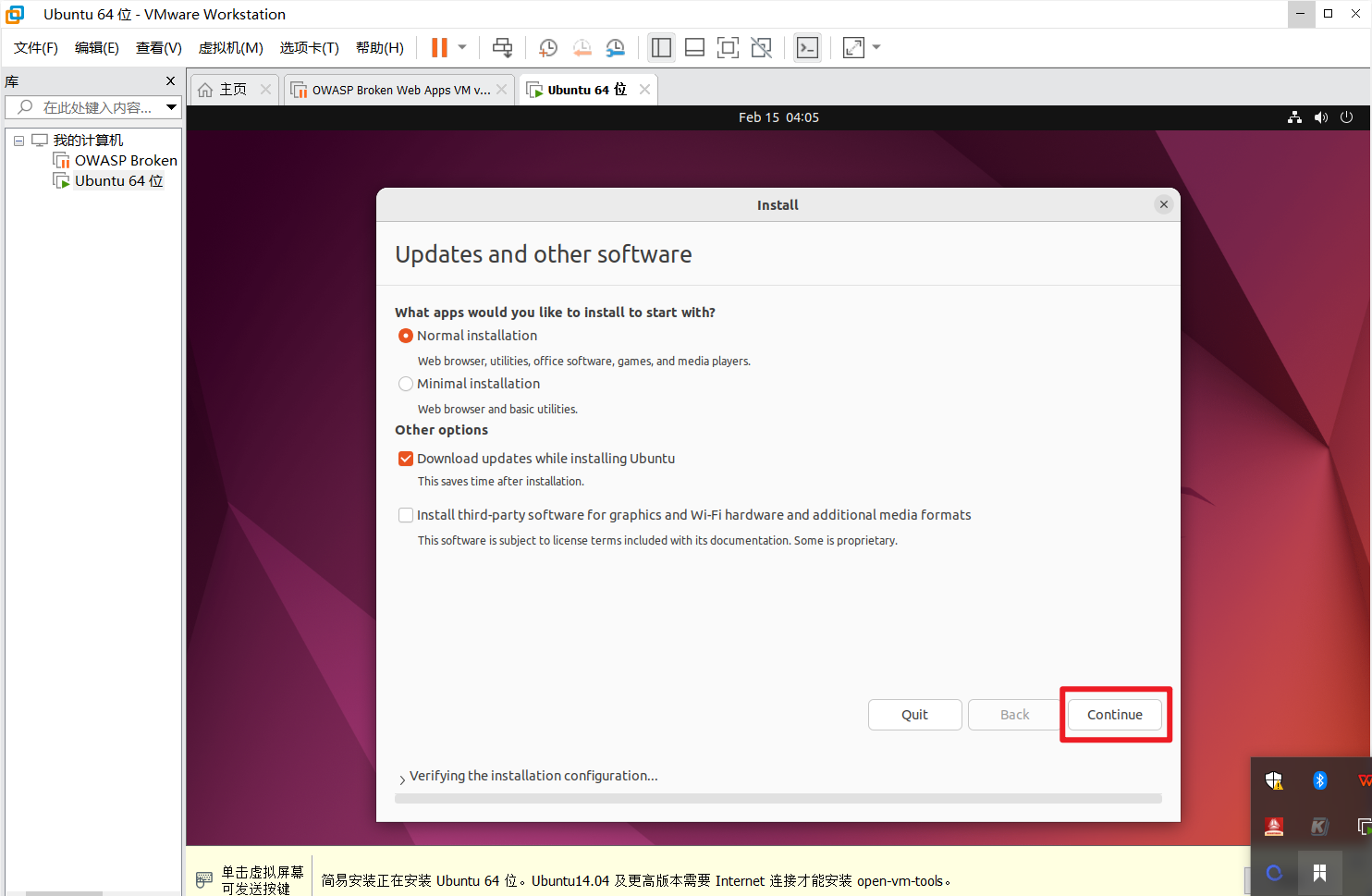The width and height of the screenshot is (1372, 896).
Task: Click the enter full screen mode icon
Action: [x=728, y=47]
